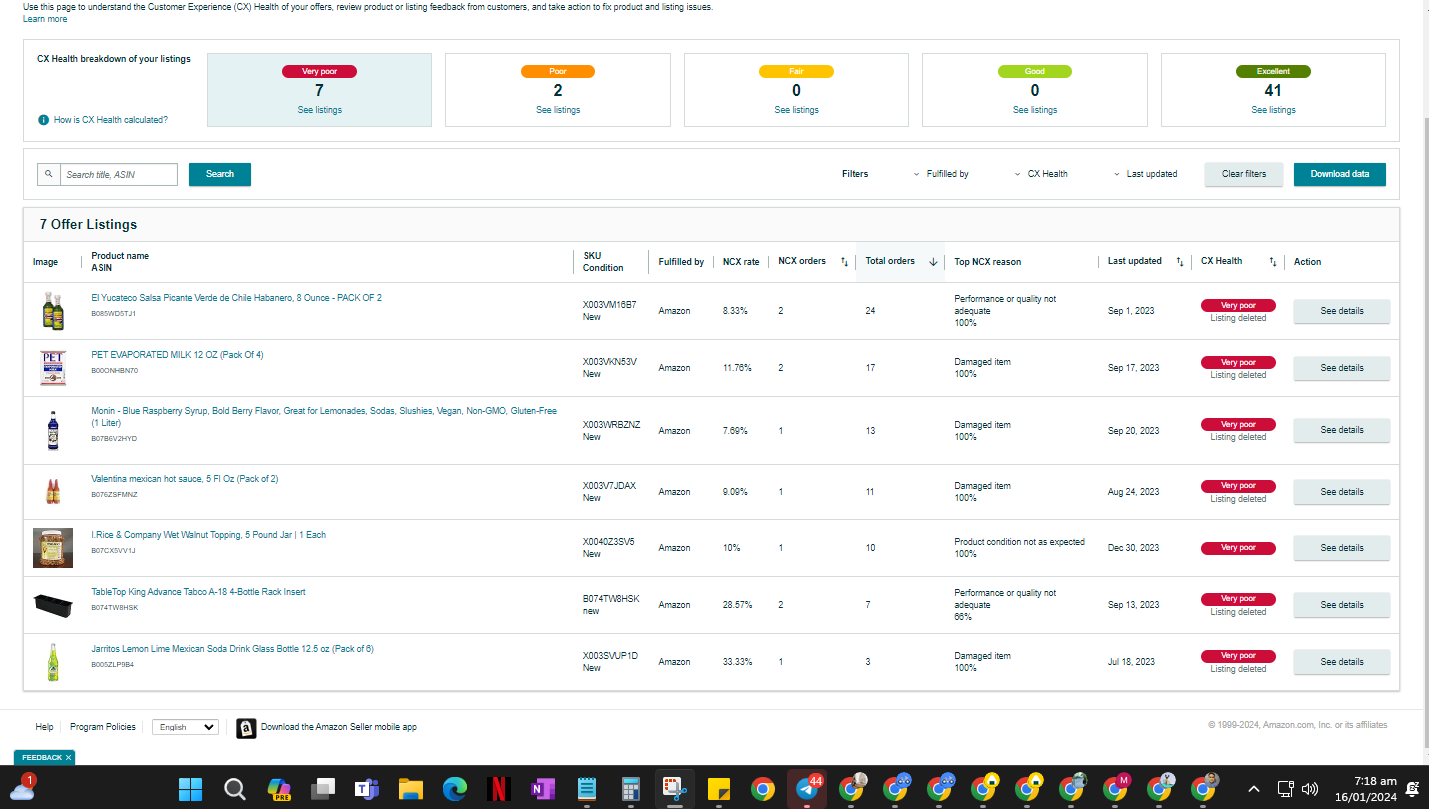Click Download data button
1429x809 pixels.
tap(1340, 174)
